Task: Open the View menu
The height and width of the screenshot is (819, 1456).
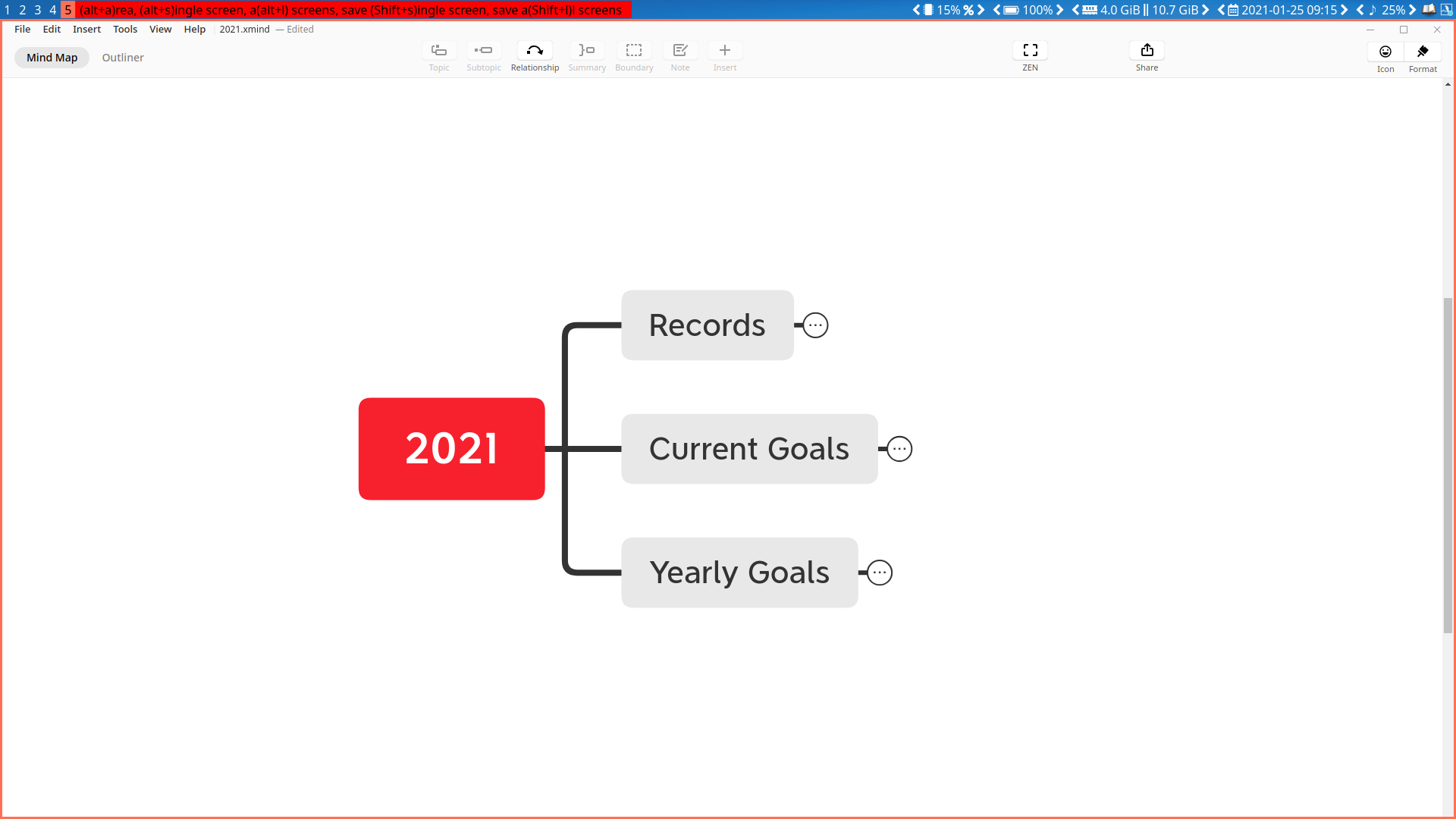Action: tap(160, 28)
